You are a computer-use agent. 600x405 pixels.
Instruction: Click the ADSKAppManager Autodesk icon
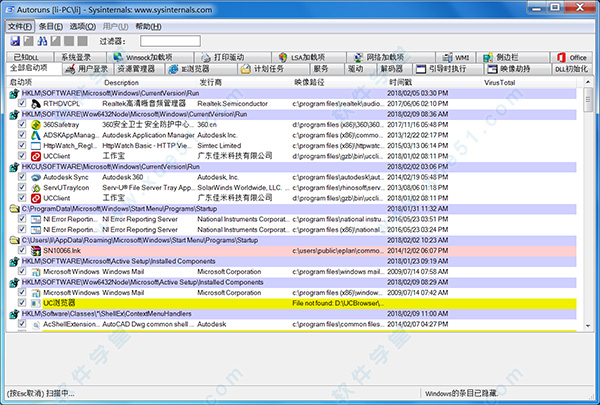coord(36,135)
